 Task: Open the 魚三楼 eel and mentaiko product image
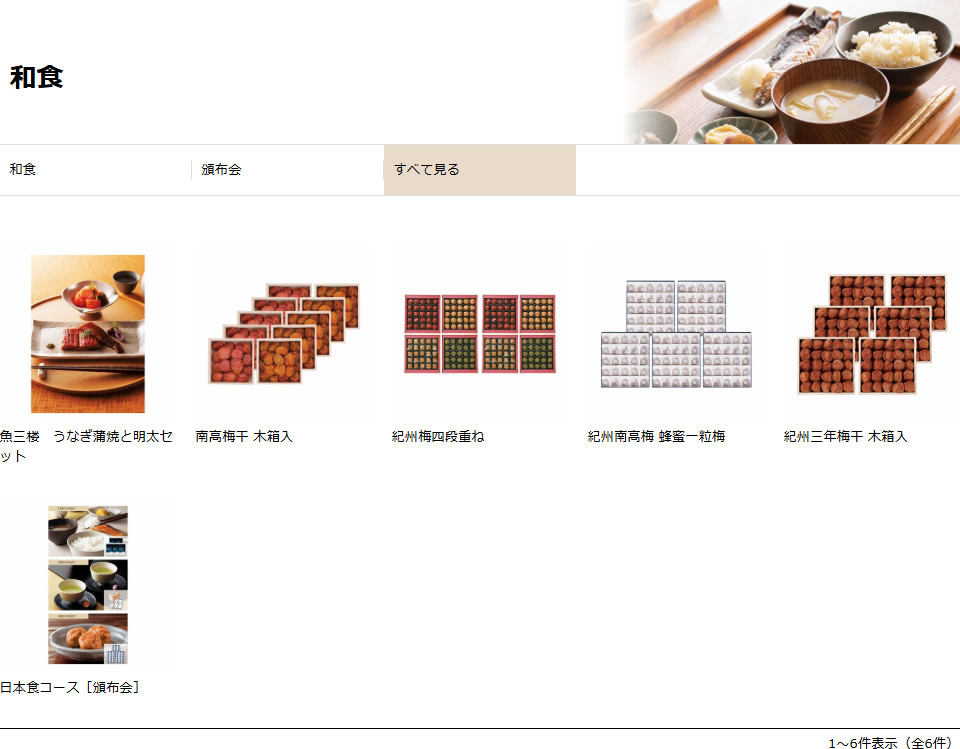[x=88, y=334]
